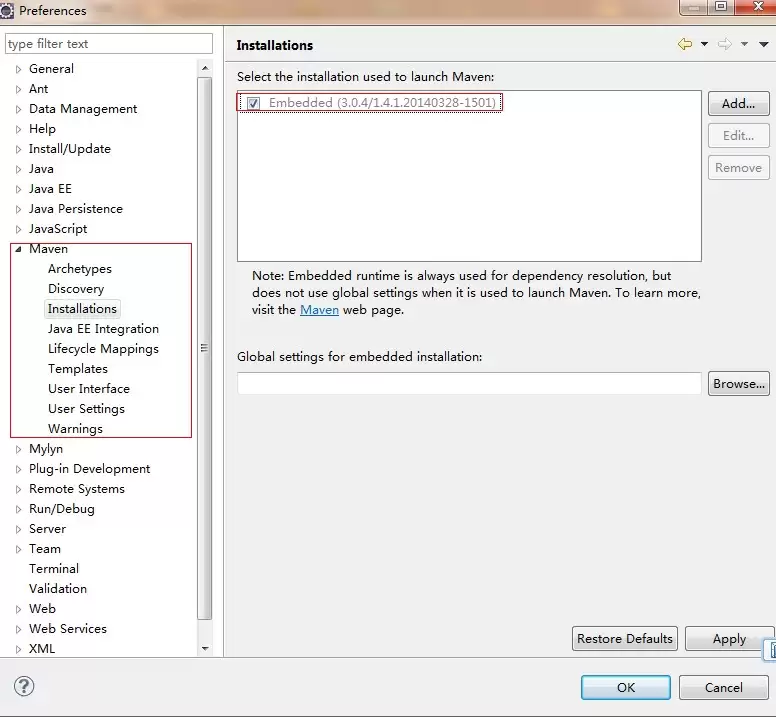Image resolution: width=776 pixels, height=717 pixels.
Task: Click the scroll down arrow of the tree
Action: coord(205,648)
